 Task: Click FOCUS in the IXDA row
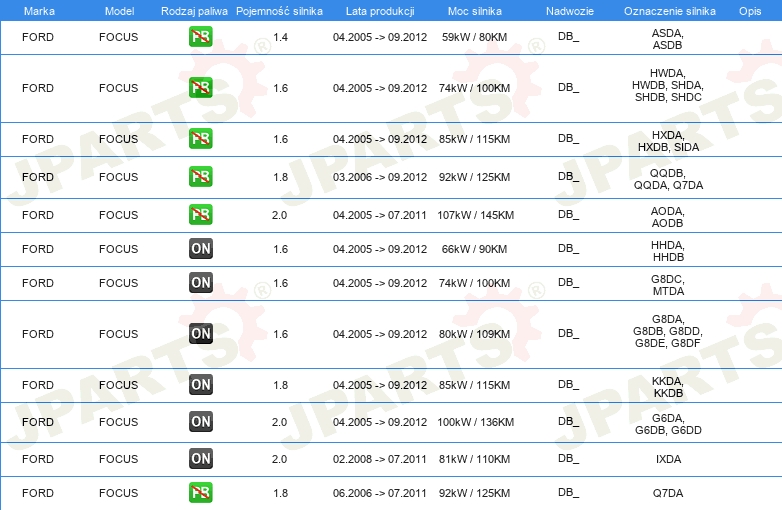tap(118, 459)
